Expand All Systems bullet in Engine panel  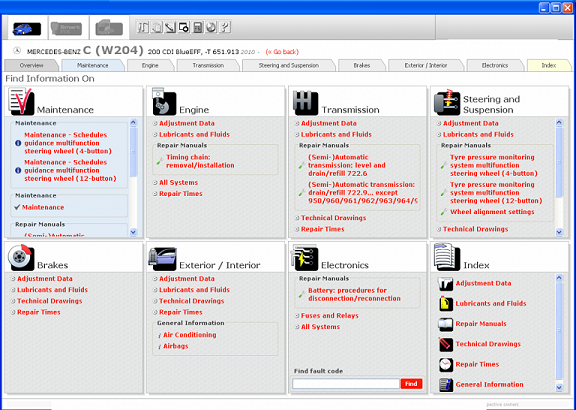pos(155,183)
